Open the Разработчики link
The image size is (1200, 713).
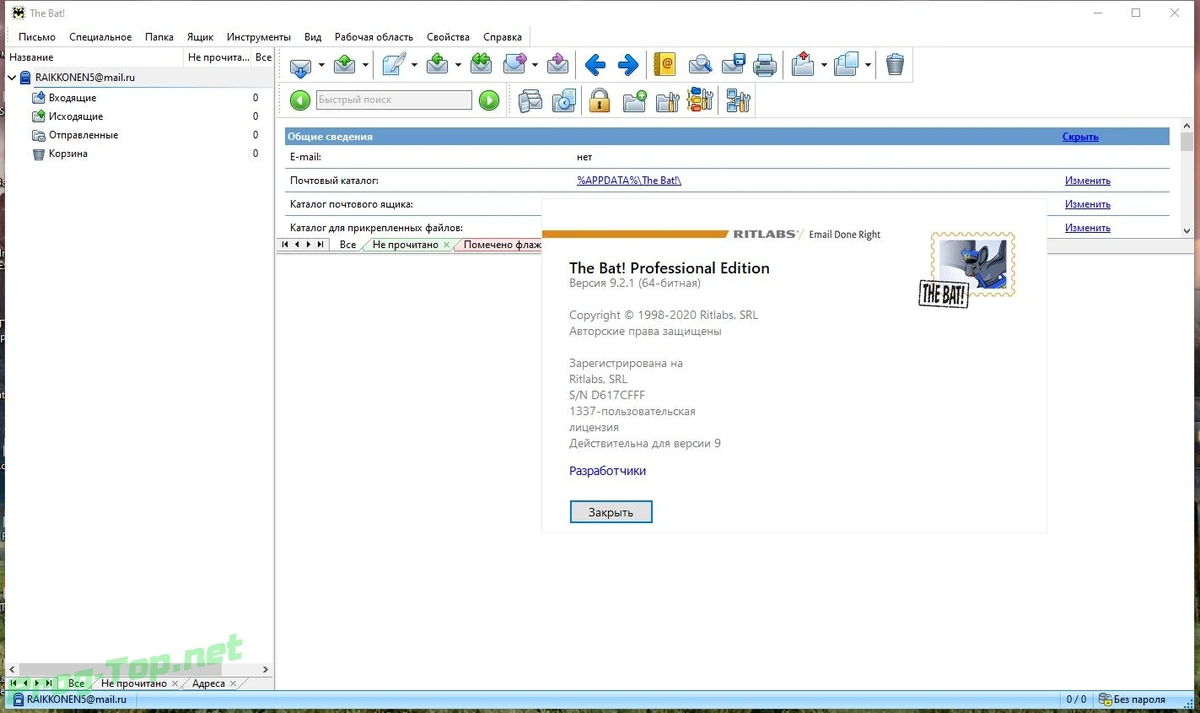tap(608, 471)
